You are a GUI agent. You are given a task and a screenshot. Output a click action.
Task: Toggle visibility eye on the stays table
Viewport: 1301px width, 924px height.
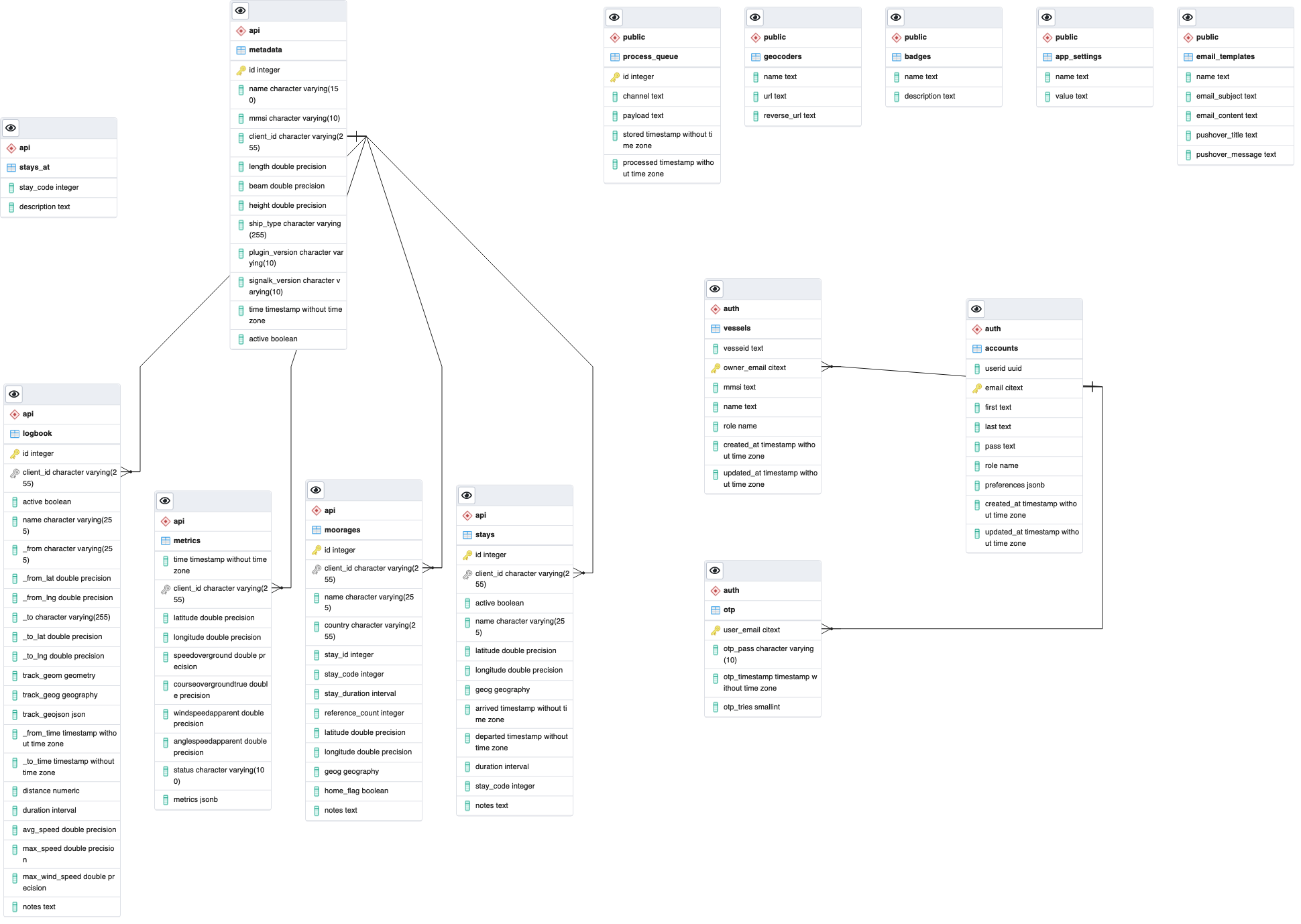tap(467, 496)
